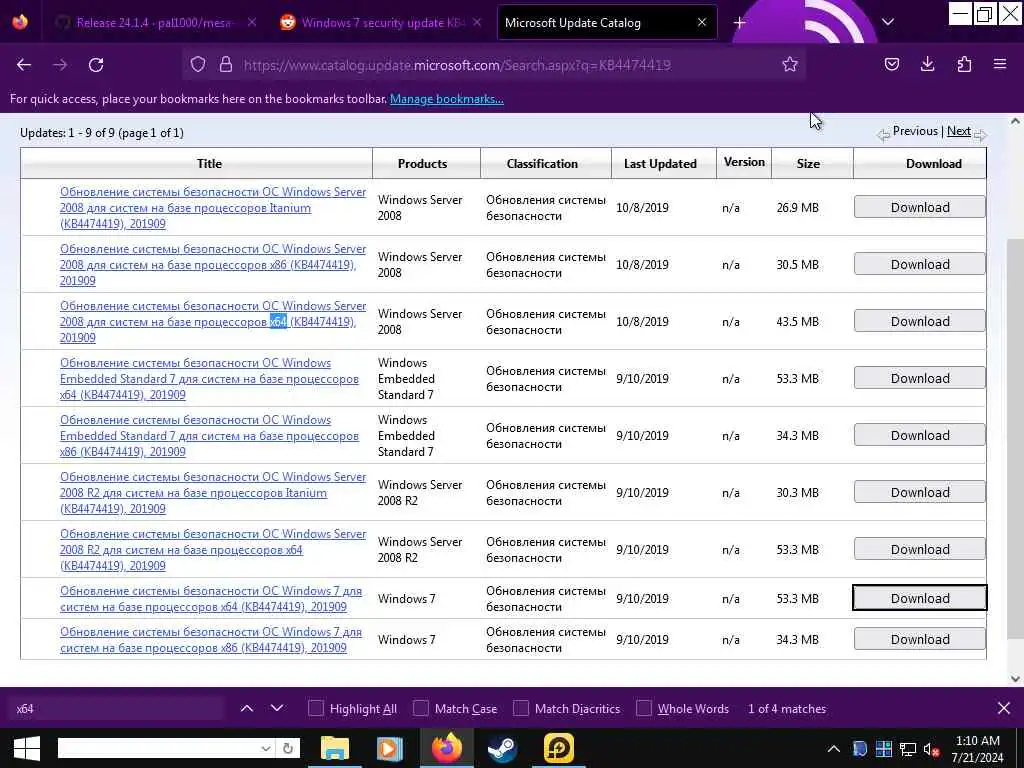Viewport: 1024px width, 768px height.
Task: Save to Pocket icon in toolbar
Action: (892, 64)
